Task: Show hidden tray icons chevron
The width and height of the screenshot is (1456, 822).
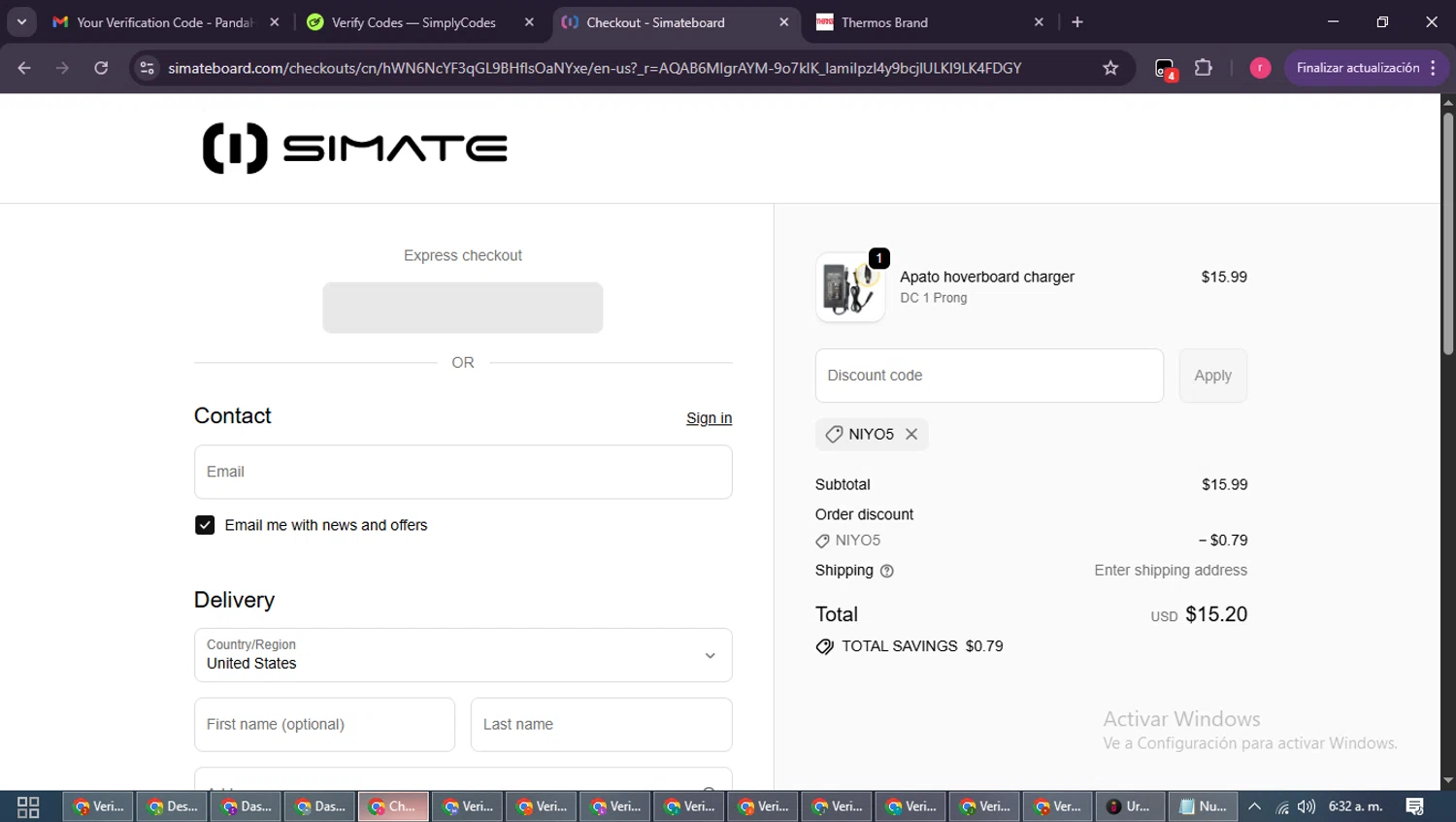Action: 1254,806
